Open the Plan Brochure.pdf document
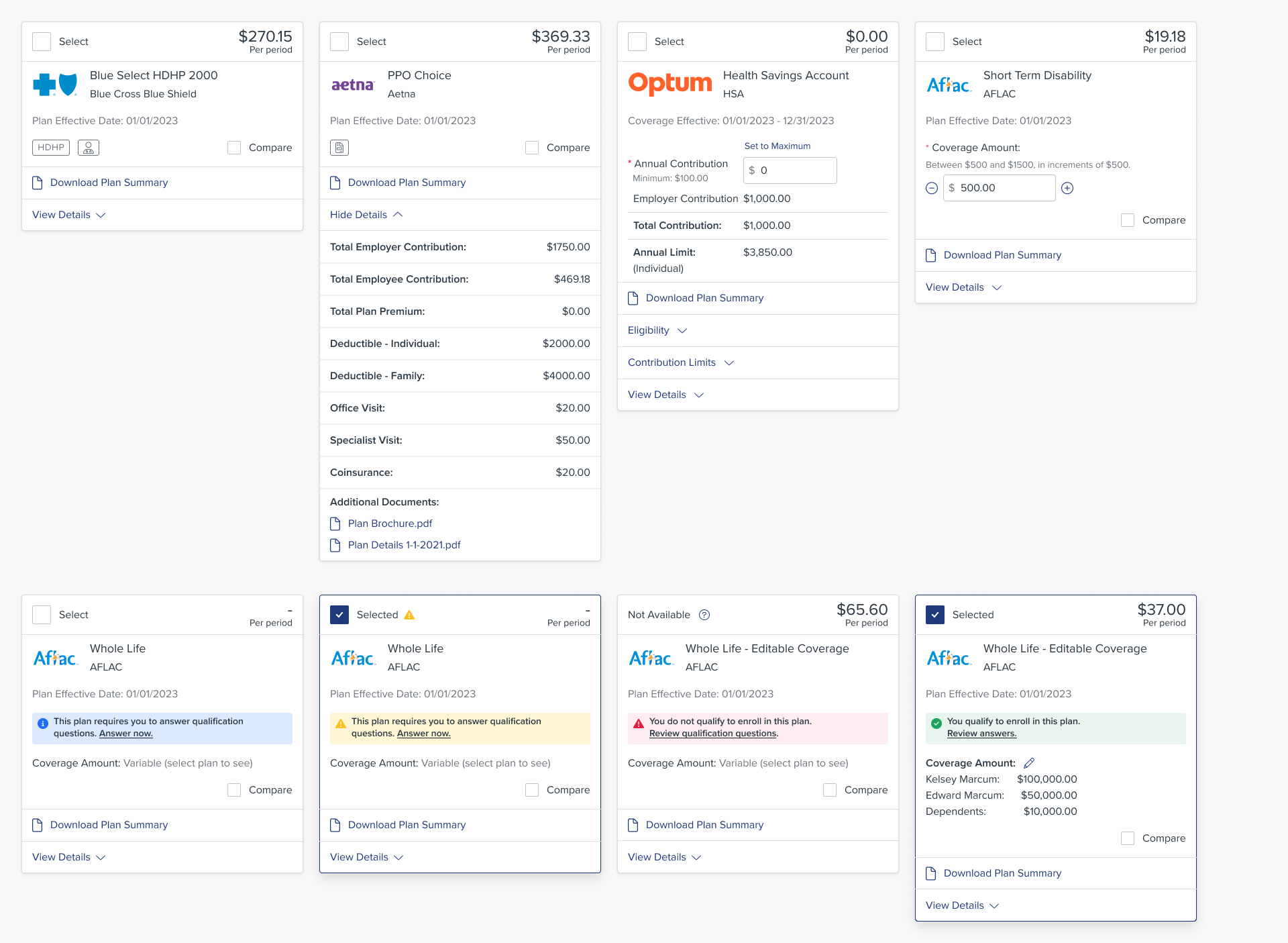Image resolution: width=1288 pixels, height=943 pixels. (x=390, y=524)
